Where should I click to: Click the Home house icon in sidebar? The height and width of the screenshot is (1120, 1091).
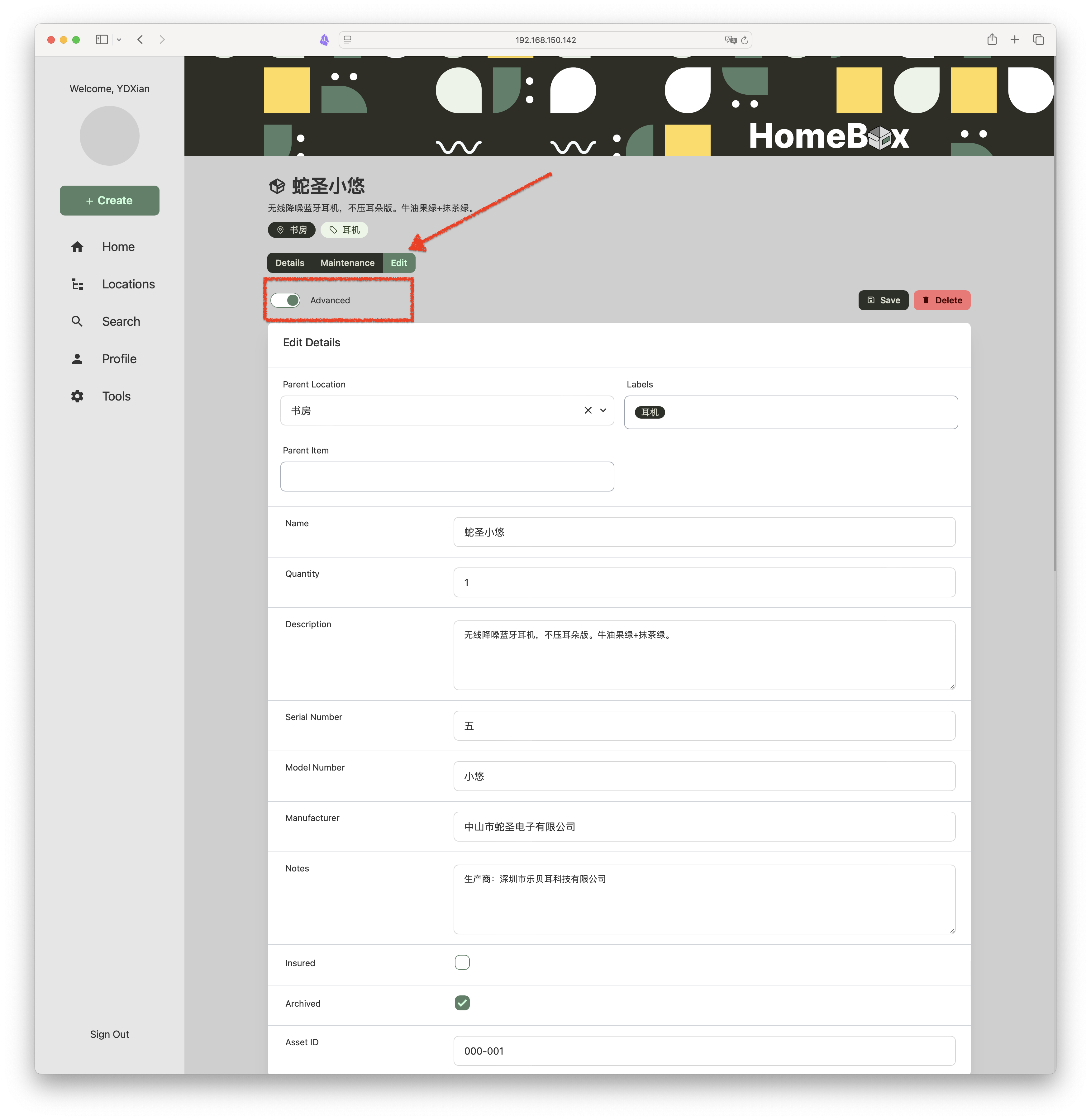[77, 247]
